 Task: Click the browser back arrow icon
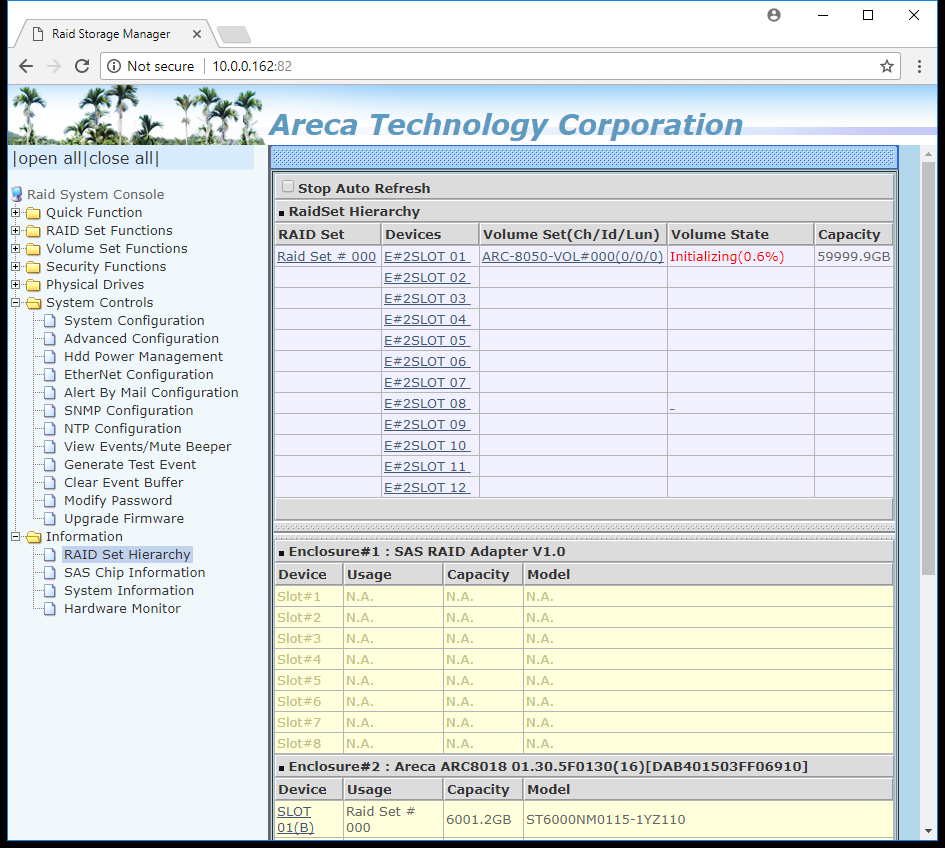(x=26, y=66)
